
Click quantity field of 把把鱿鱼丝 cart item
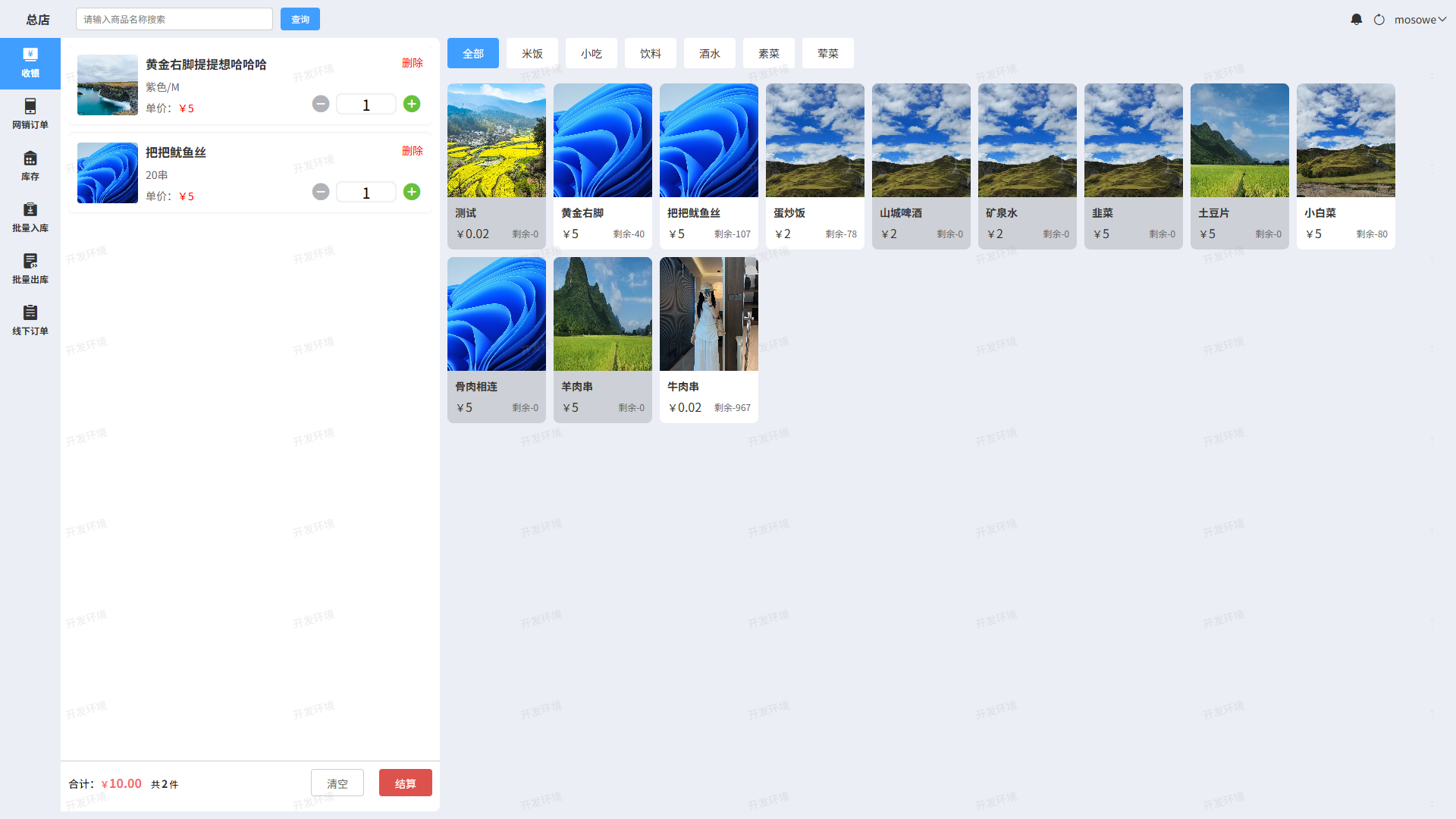tap(366, 193)
